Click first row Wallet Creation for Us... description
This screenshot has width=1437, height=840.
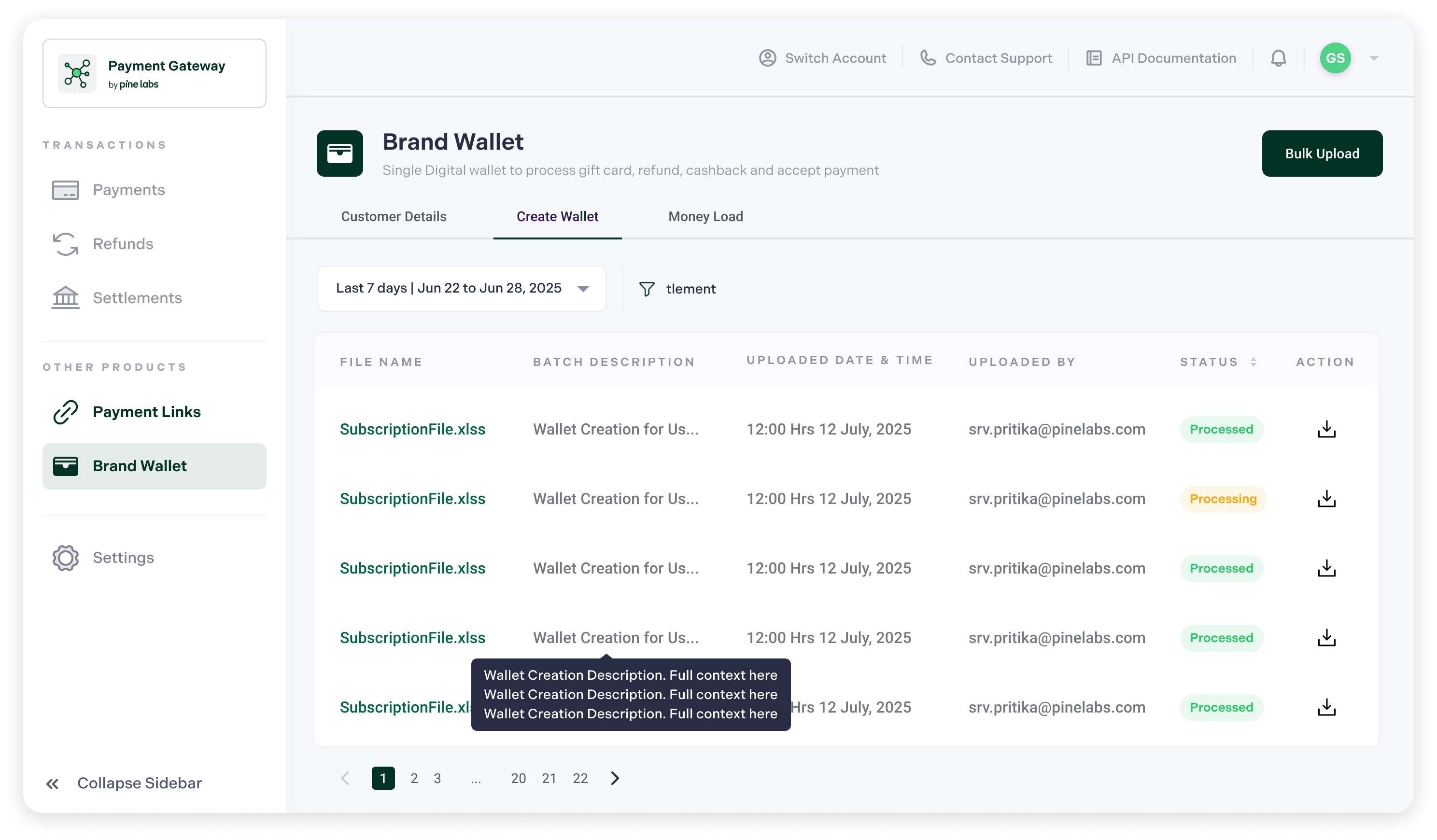coord(616,429)
